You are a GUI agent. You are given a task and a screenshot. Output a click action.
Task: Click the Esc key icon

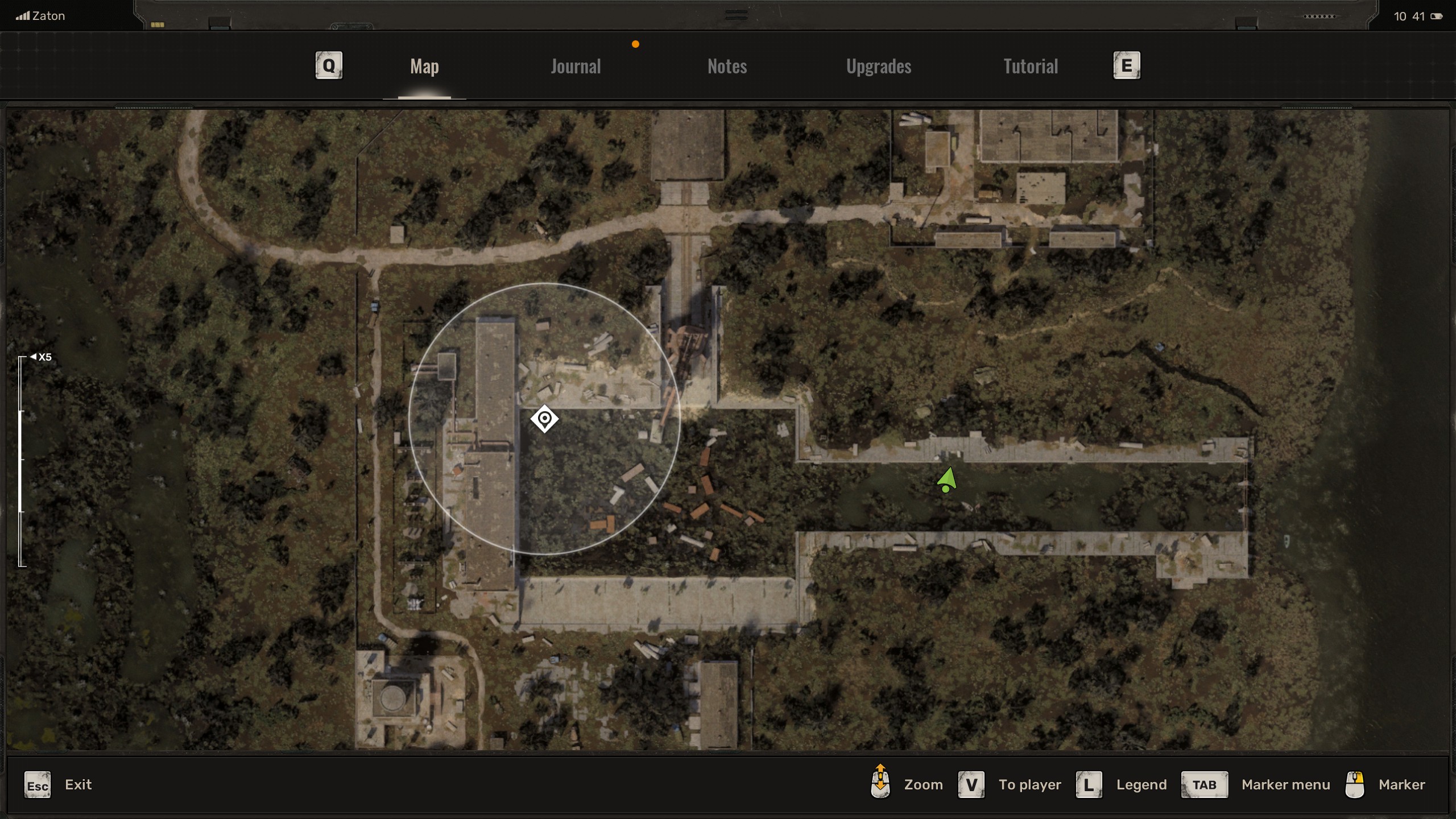[x=38, y=785]
